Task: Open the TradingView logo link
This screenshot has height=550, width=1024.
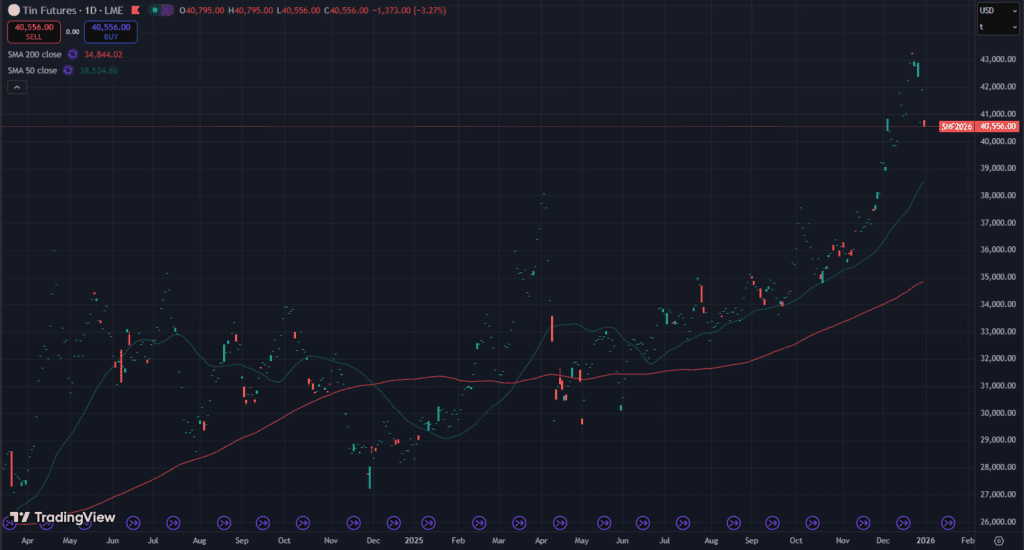Action: (62, 518)
